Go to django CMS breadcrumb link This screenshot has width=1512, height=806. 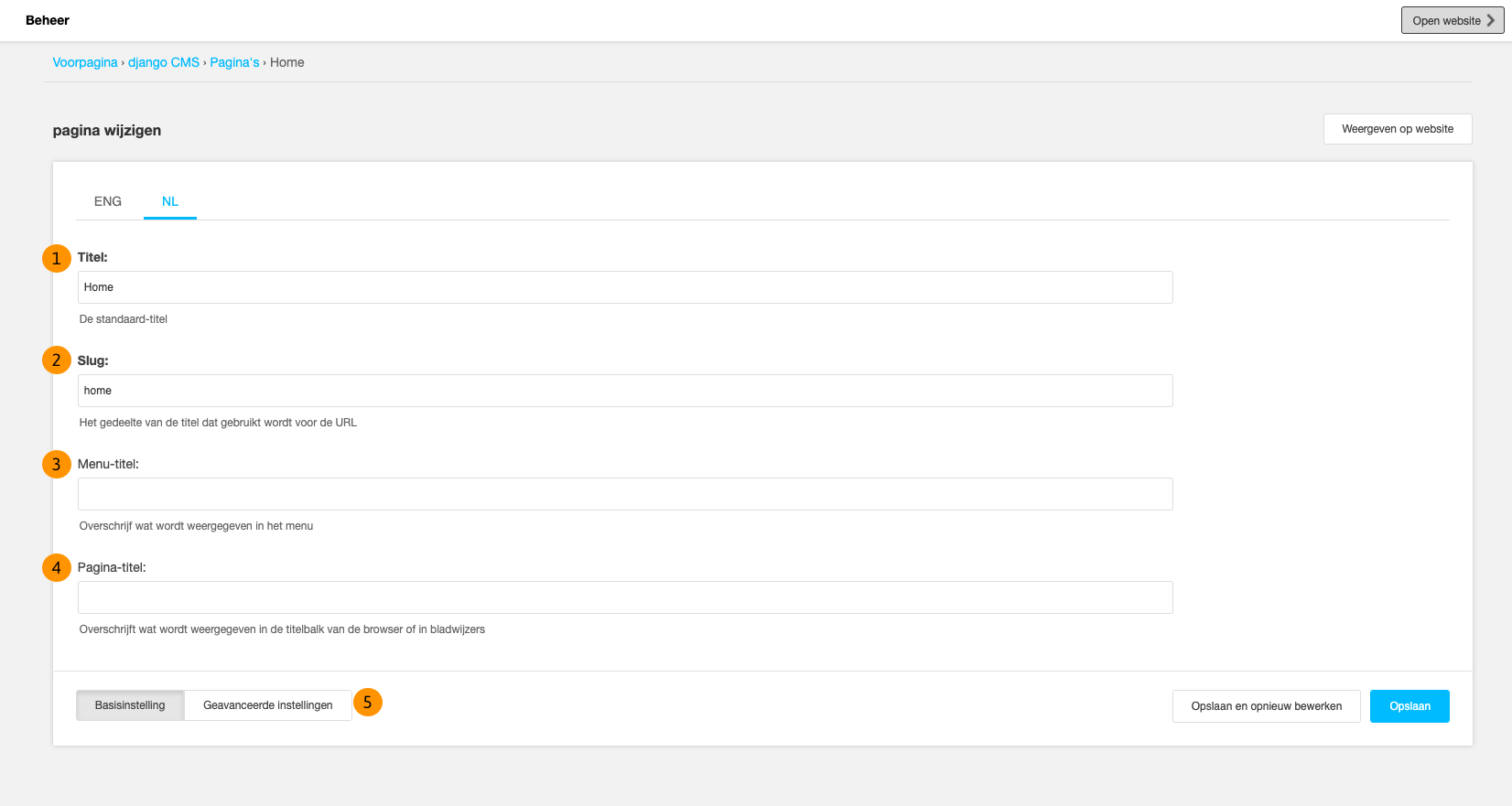pyautogui.click(x=164, y=62)
